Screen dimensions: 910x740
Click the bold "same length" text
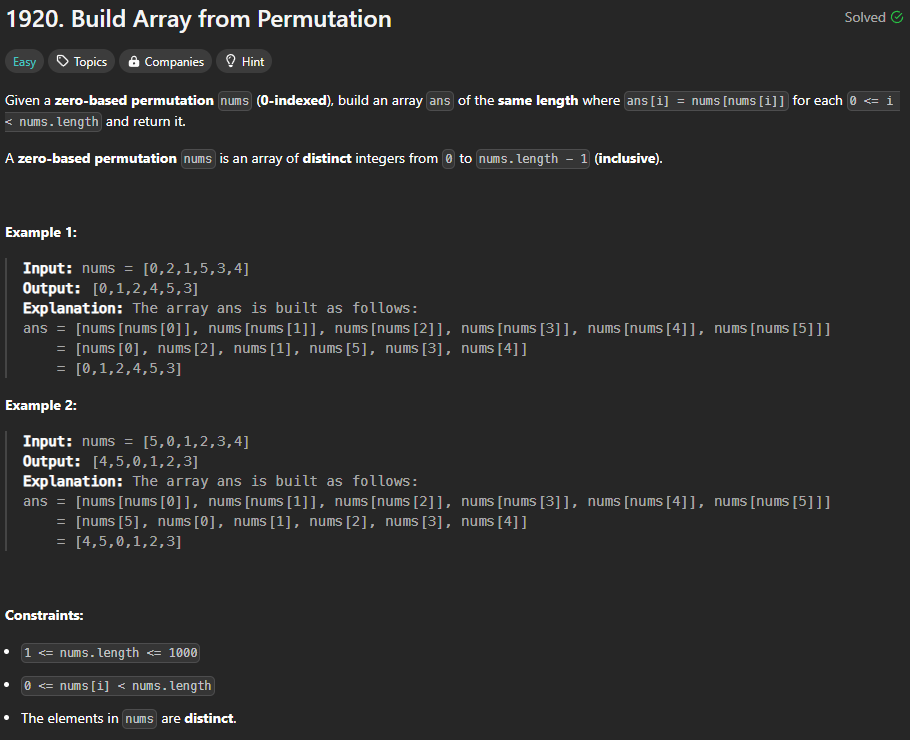(538, 101)
